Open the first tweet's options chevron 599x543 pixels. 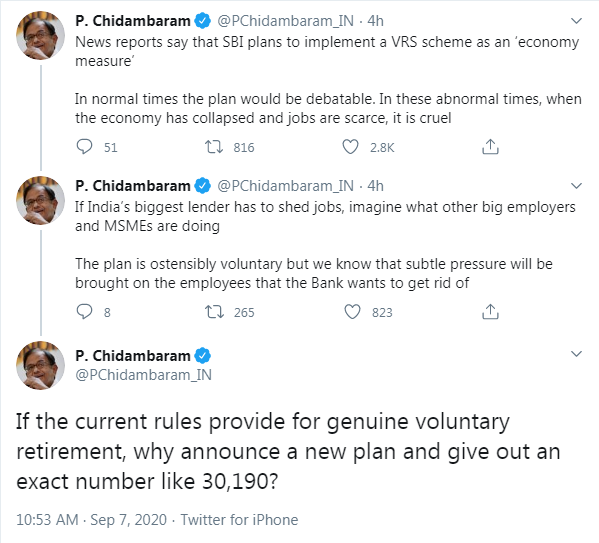coord(576,21)
